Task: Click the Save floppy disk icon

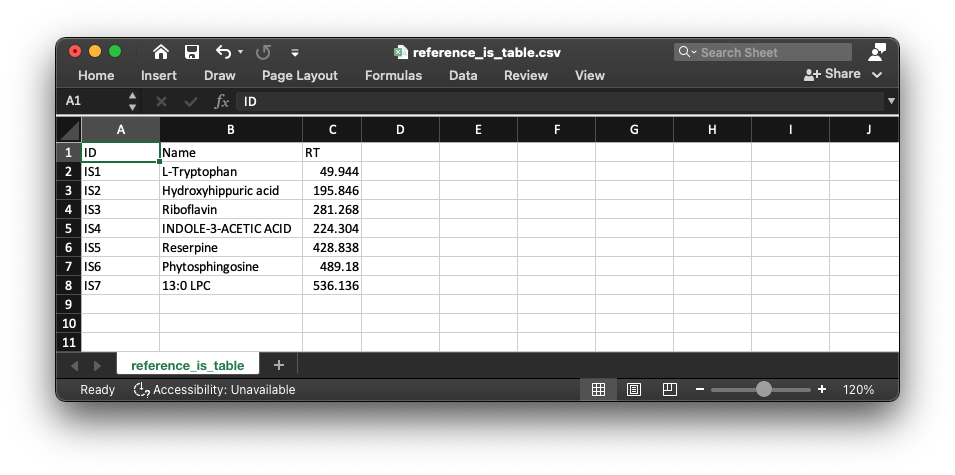Action: (192, 52)
